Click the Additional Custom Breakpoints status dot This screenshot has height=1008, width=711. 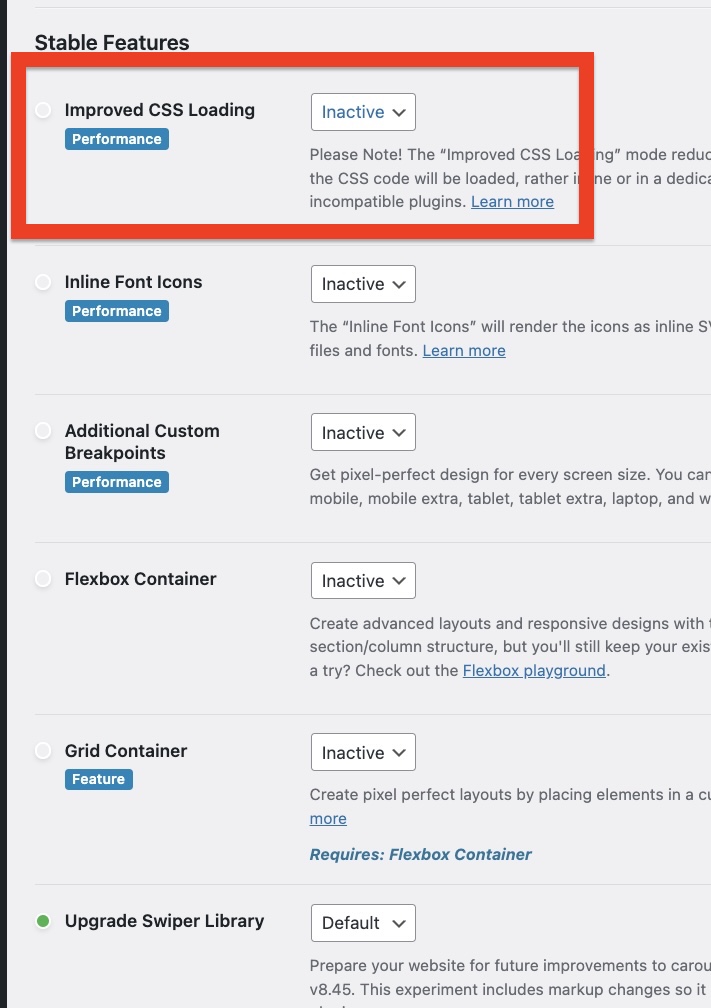(x=43, y=431)
